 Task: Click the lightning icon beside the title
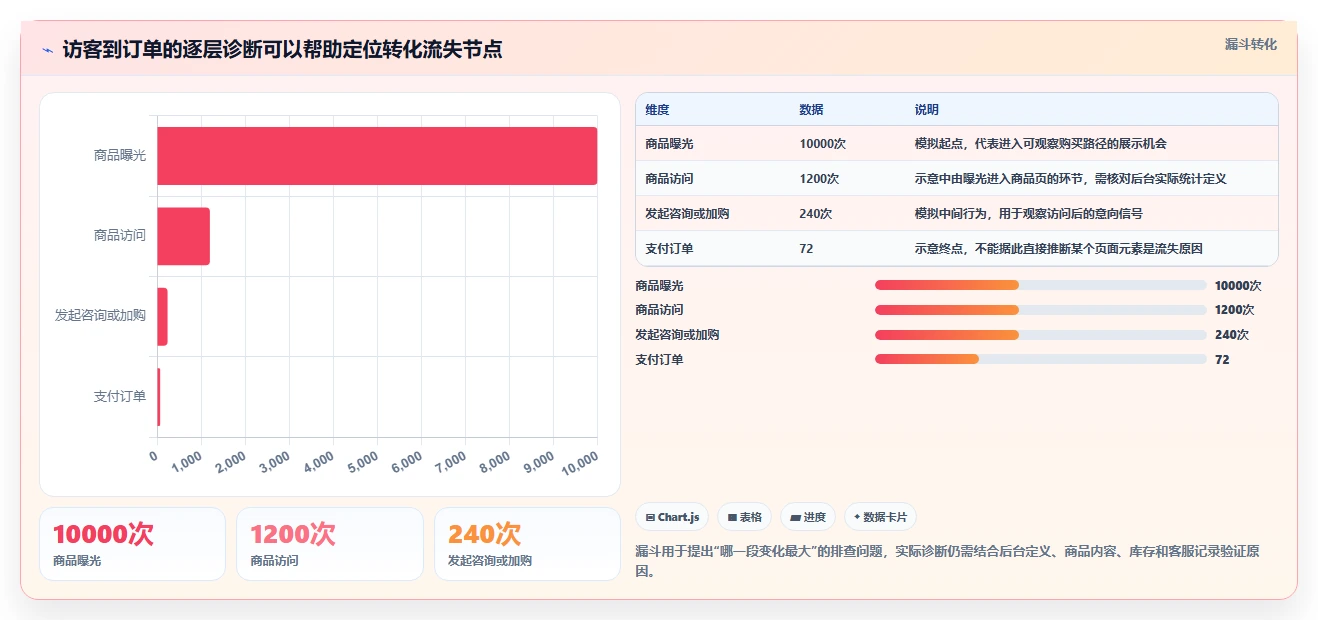click(48, 49)
